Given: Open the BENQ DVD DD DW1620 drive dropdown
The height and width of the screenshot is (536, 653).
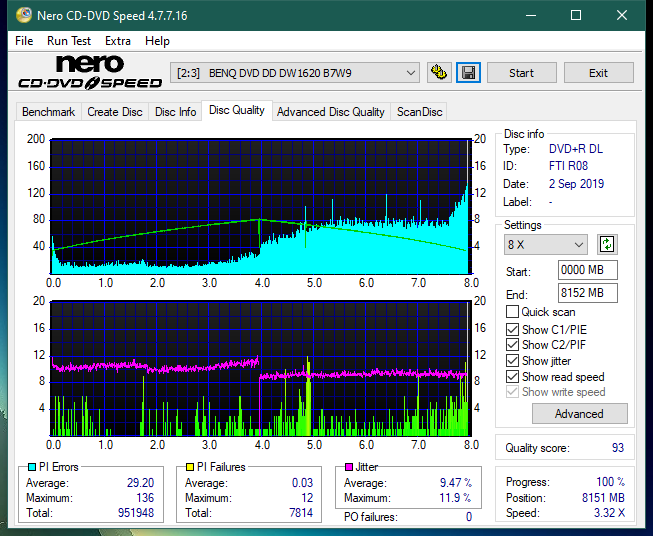Looking at the screenshot, I should [x=294, y=73].
